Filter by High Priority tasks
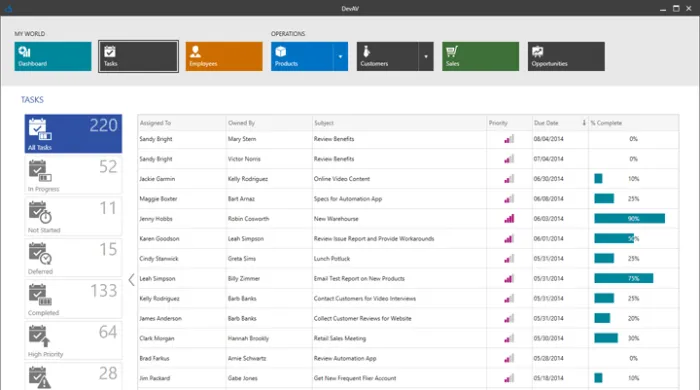700x390 pixels. (73, 340)
